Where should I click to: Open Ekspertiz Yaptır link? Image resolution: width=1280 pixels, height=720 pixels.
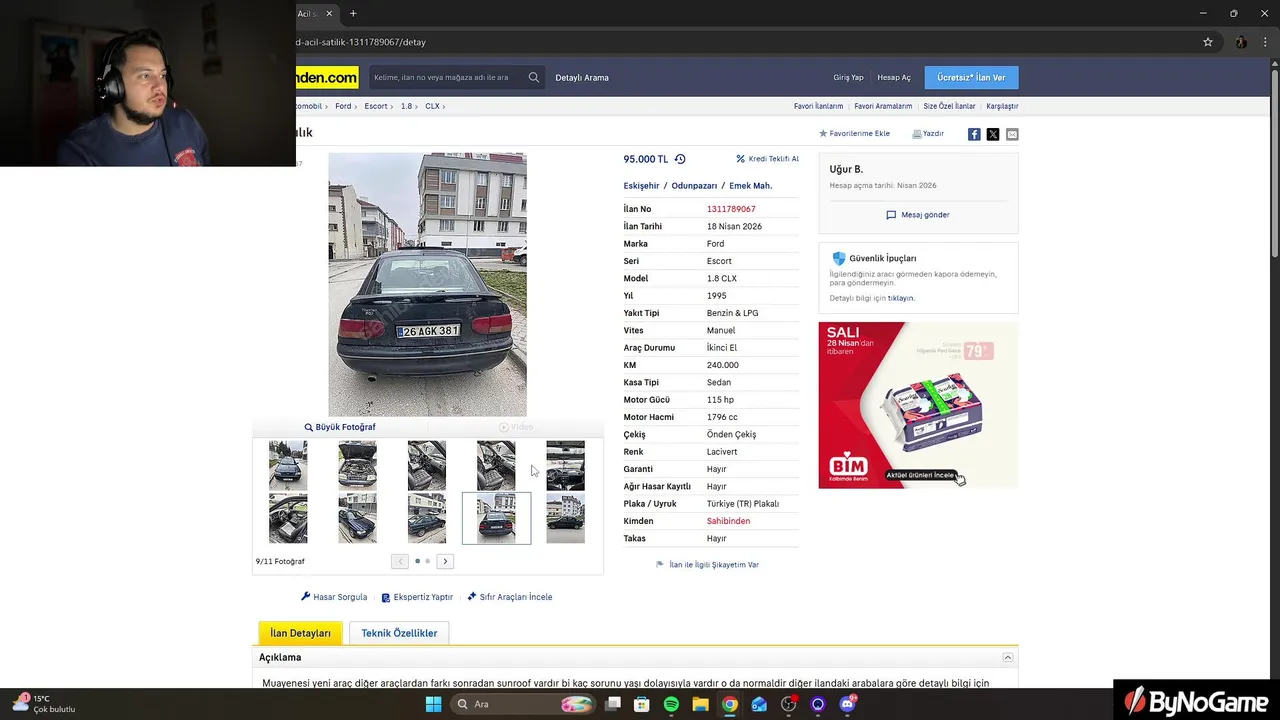tap(417, 597)
